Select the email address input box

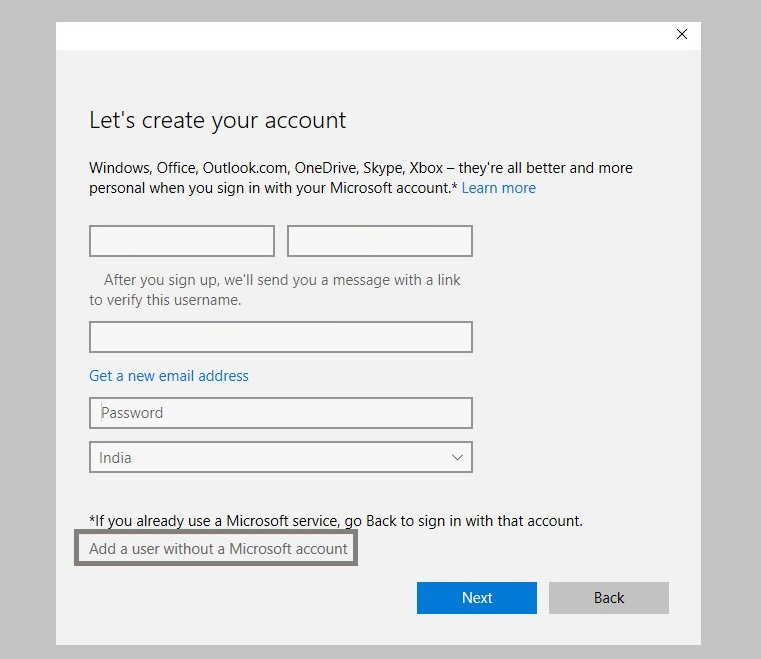[281, 337]
